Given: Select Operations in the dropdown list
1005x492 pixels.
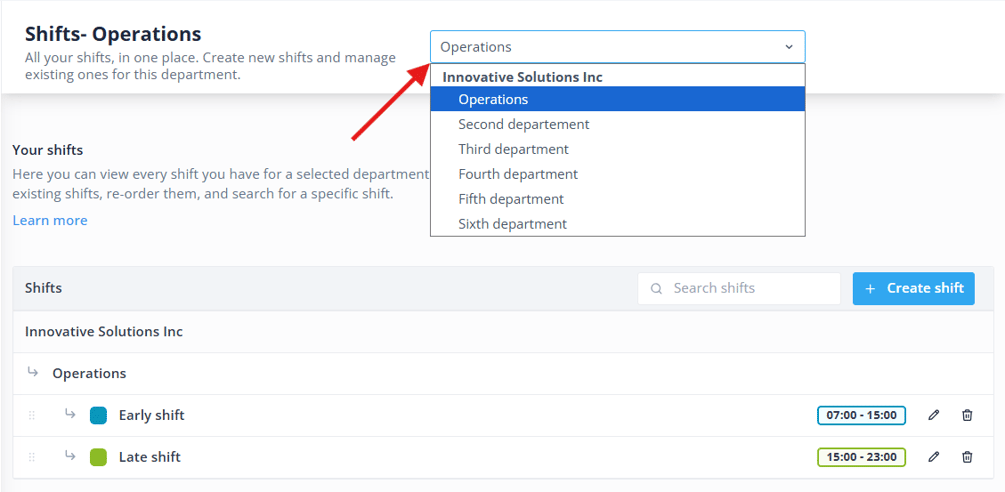Looking at the screenshot, I should (x=617, y=99).
